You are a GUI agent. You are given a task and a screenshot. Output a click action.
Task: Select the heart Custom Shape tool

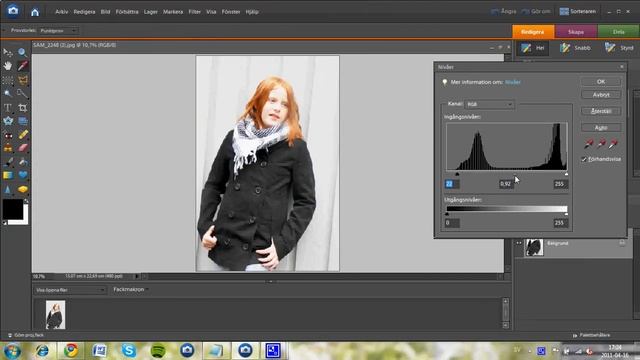22,176
